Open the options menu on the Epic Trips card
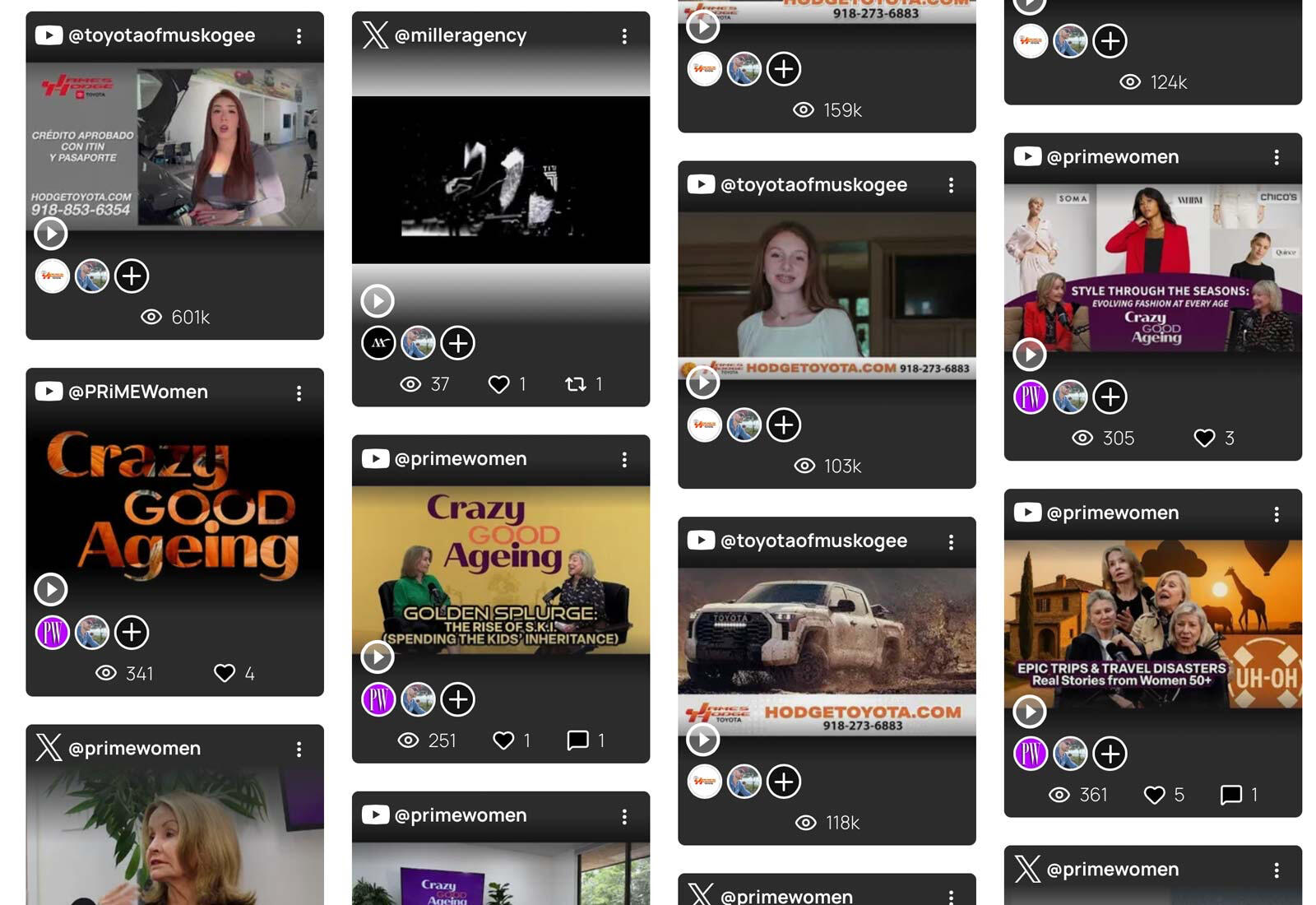 pyautogui.click(x=1277, y=514)
